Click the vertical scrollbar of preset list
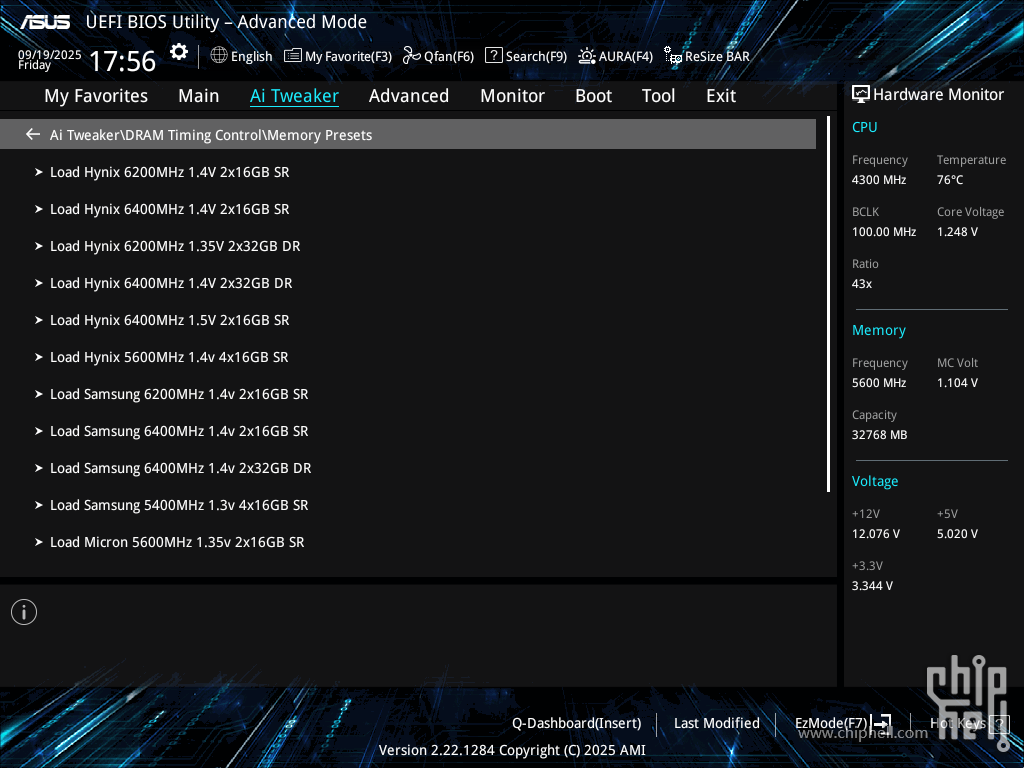 (828, 304)
